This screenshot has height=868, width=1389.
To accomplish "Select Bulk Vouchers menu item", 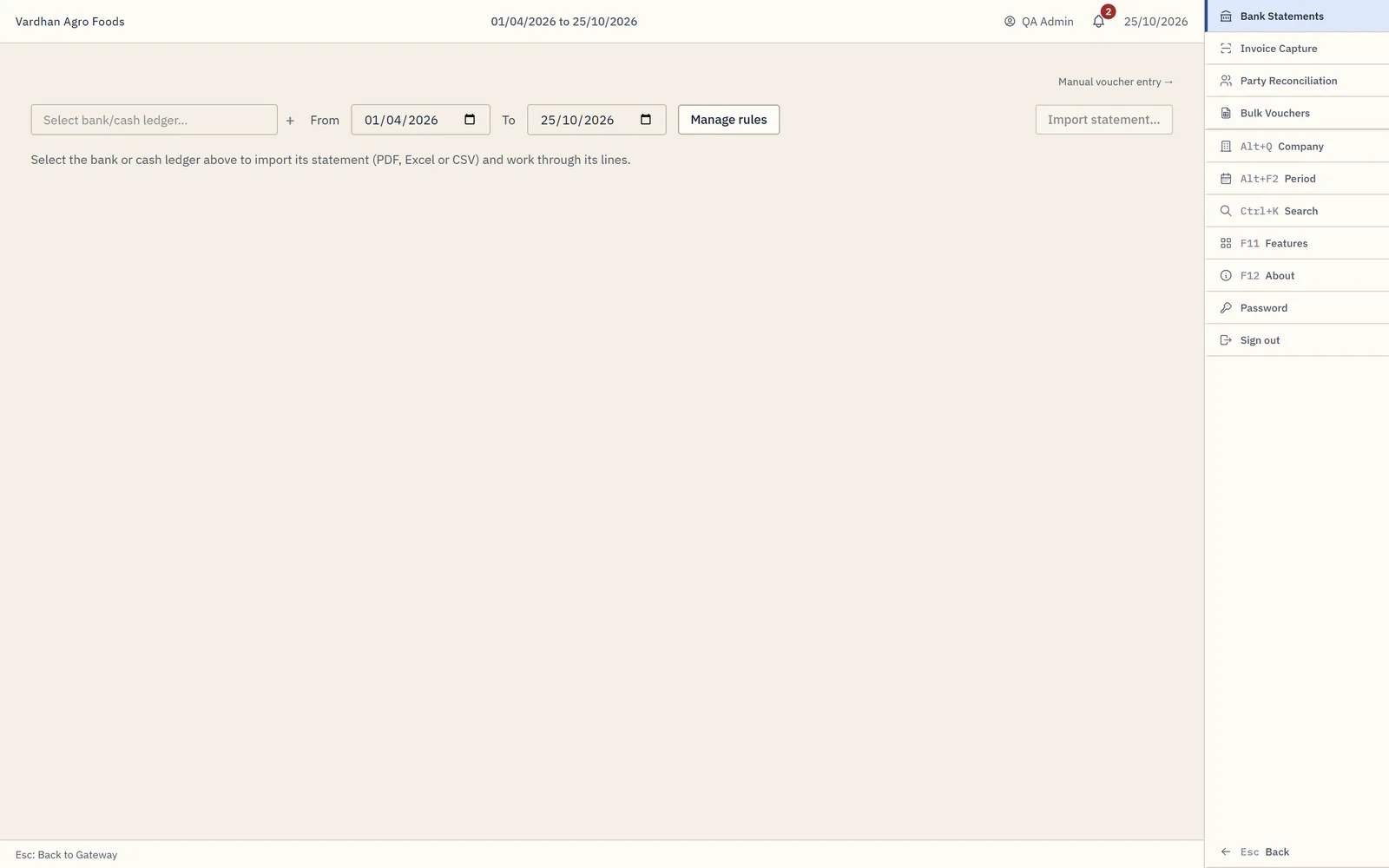I will (1297, 113).
